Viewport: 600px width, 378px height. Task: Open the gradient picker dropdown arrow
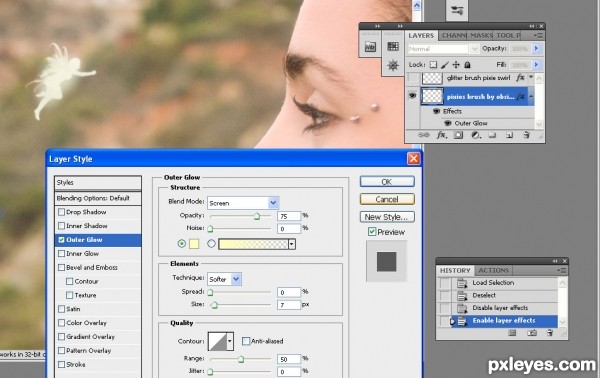292,244
